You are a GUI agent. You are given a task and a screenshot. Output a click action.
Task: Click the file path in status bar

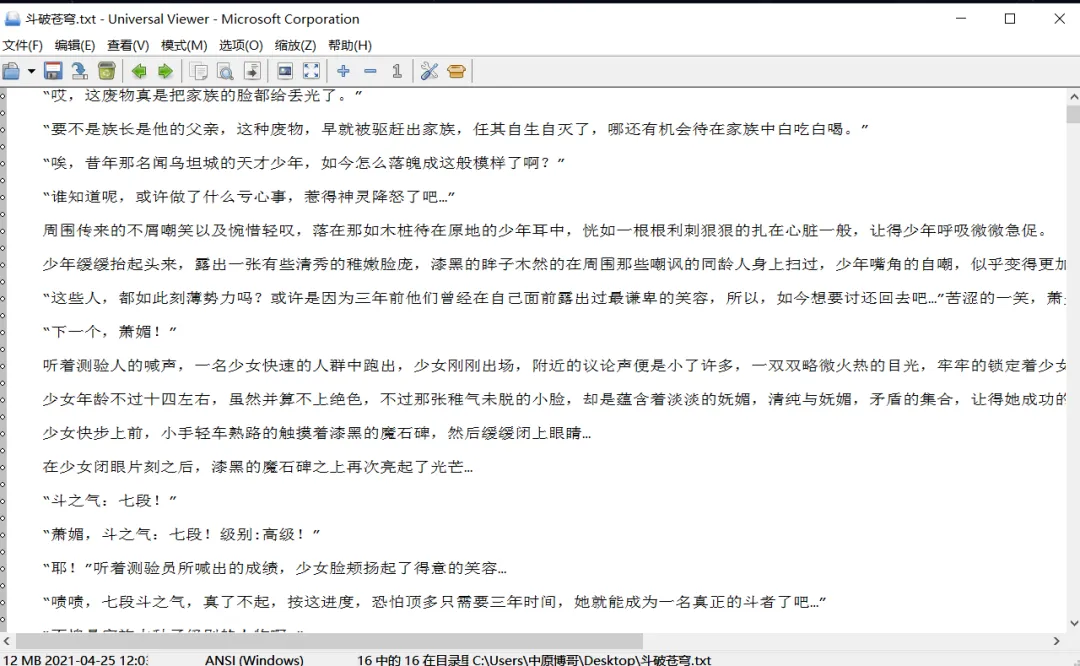(591, 660)
